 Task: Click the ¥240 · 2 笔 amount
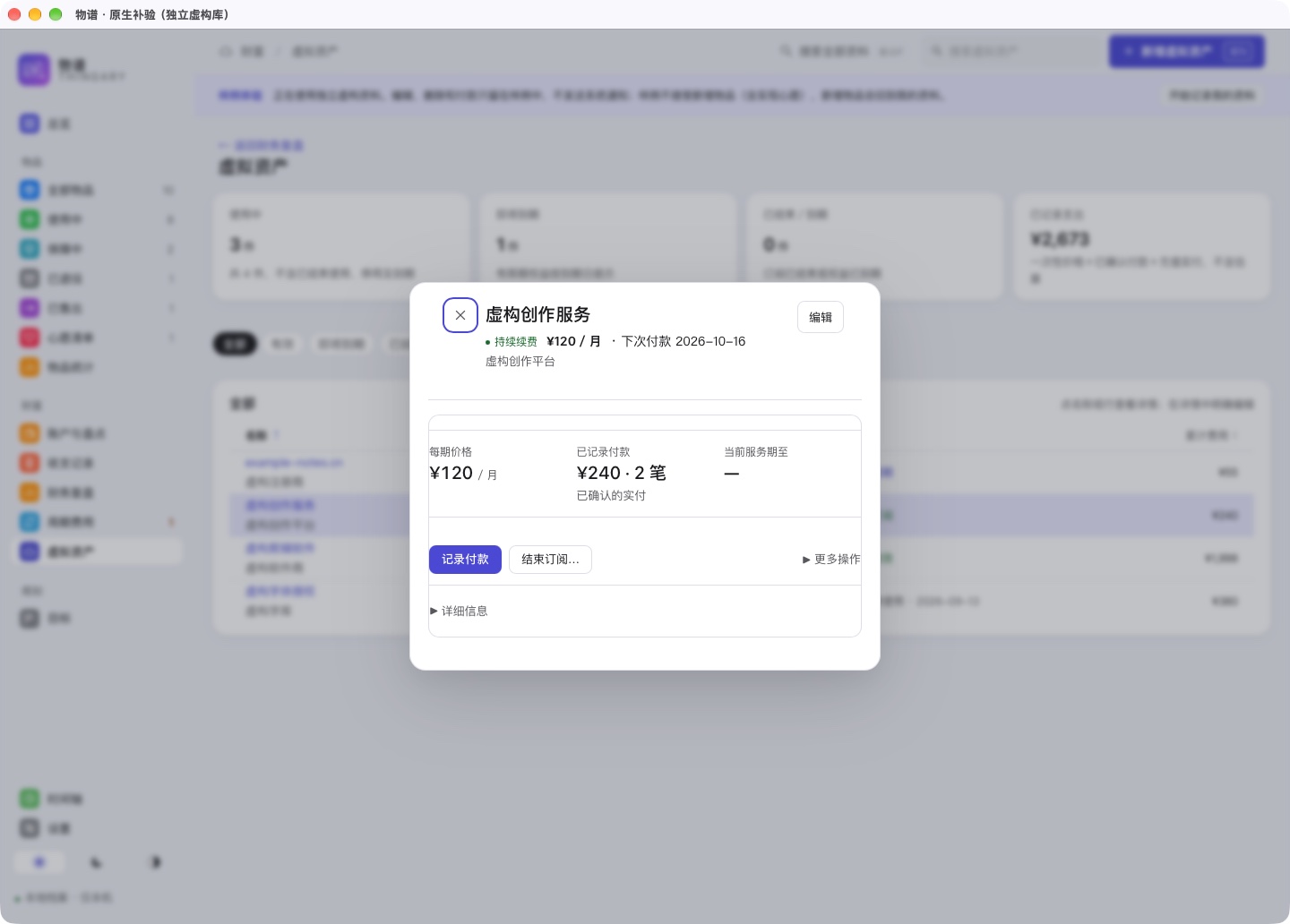tap(622, 473)
